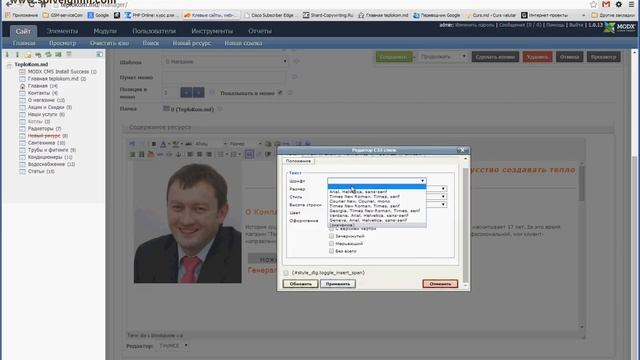Click Обновить button in the dialog
The width and height of the screenshot is (640, 360).
[x=300, y=284]
